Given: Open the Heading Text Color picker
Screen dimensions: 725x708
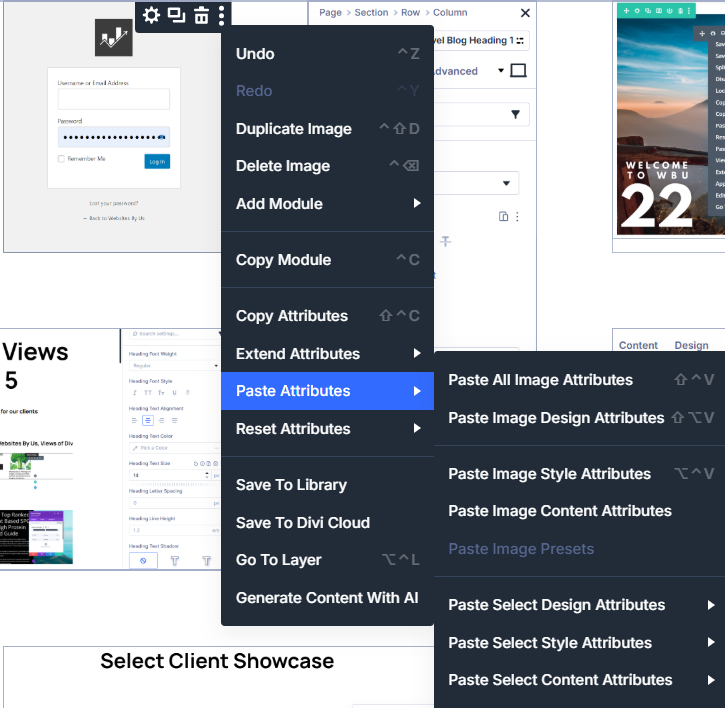Looking at the screenshot, I should (174, 448).
